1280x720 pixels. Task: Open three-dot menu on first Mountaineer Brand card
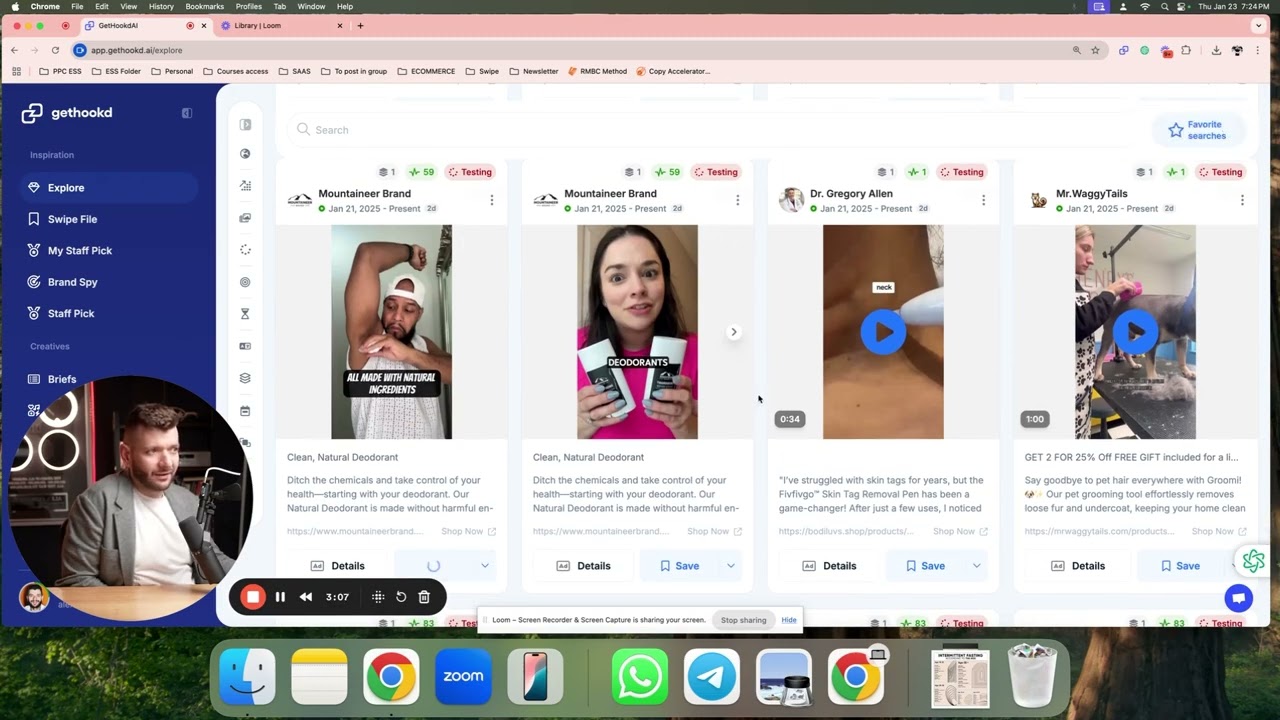coord(491,200)
